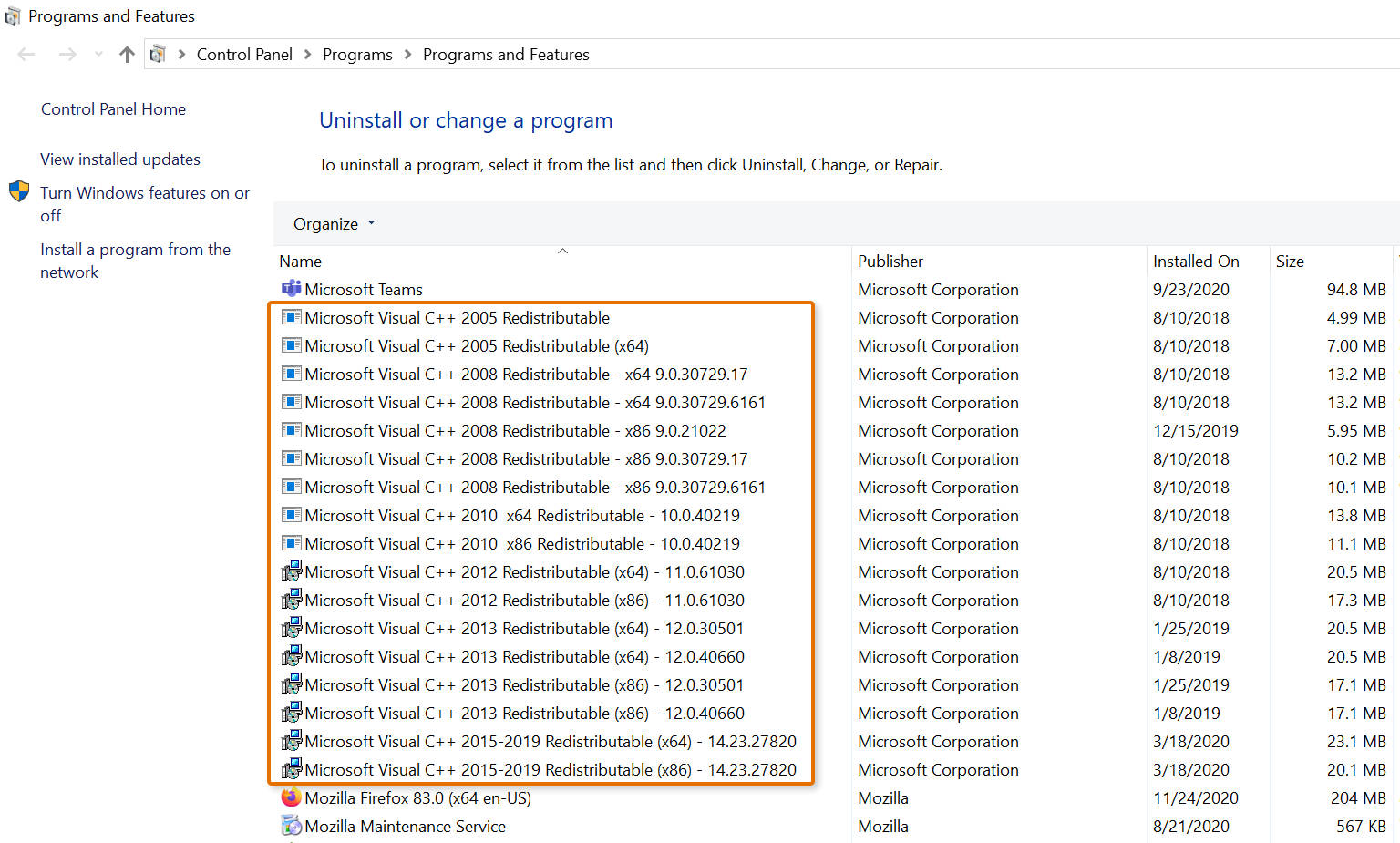Click the up arrow to navigate to Programs
The height and width of the screenshot is (843, 1400).
pyautogui.click(x=126, y=54)
